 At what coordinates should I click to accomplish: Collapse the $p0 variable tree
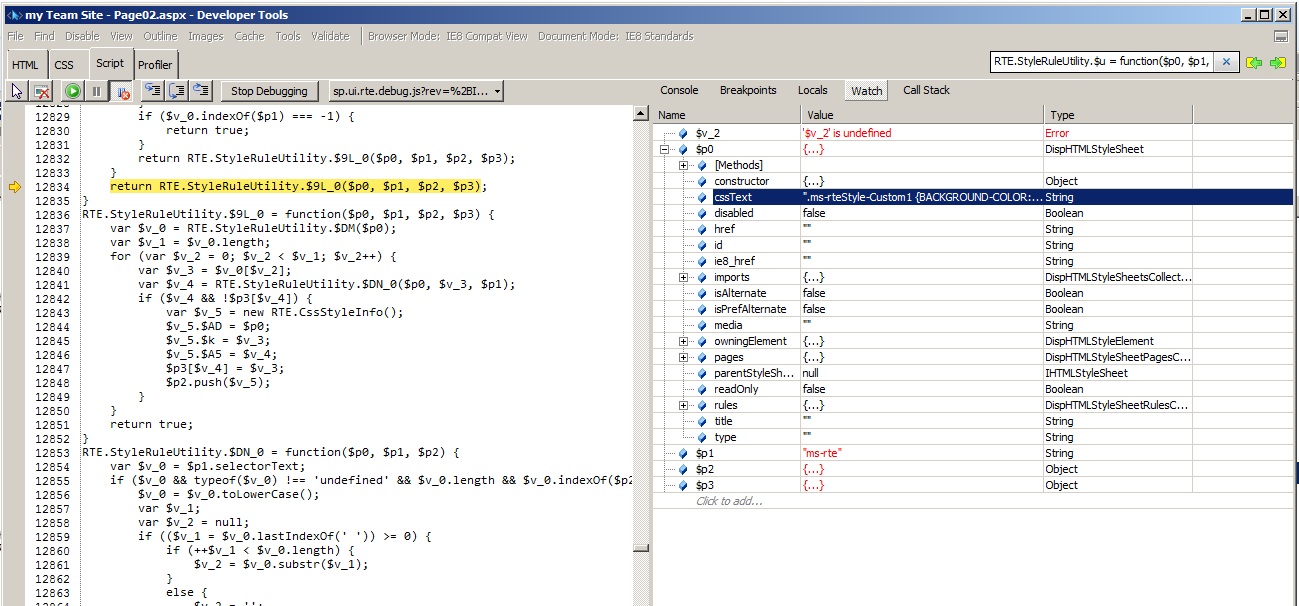click(662, 148)
